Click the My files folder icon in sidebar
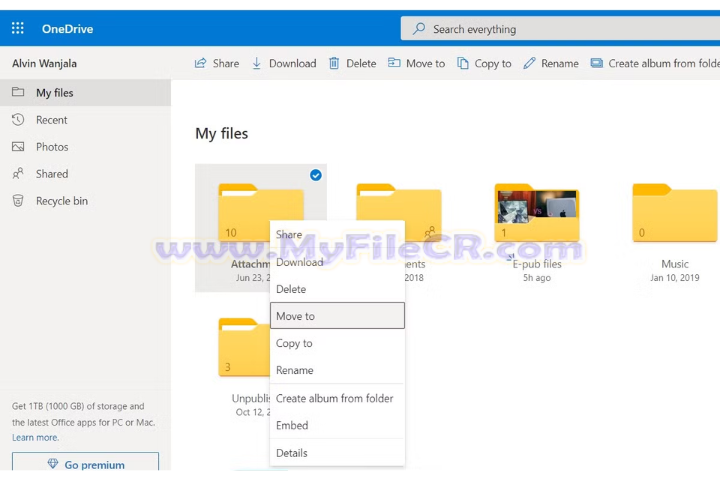 pos(18,92)
